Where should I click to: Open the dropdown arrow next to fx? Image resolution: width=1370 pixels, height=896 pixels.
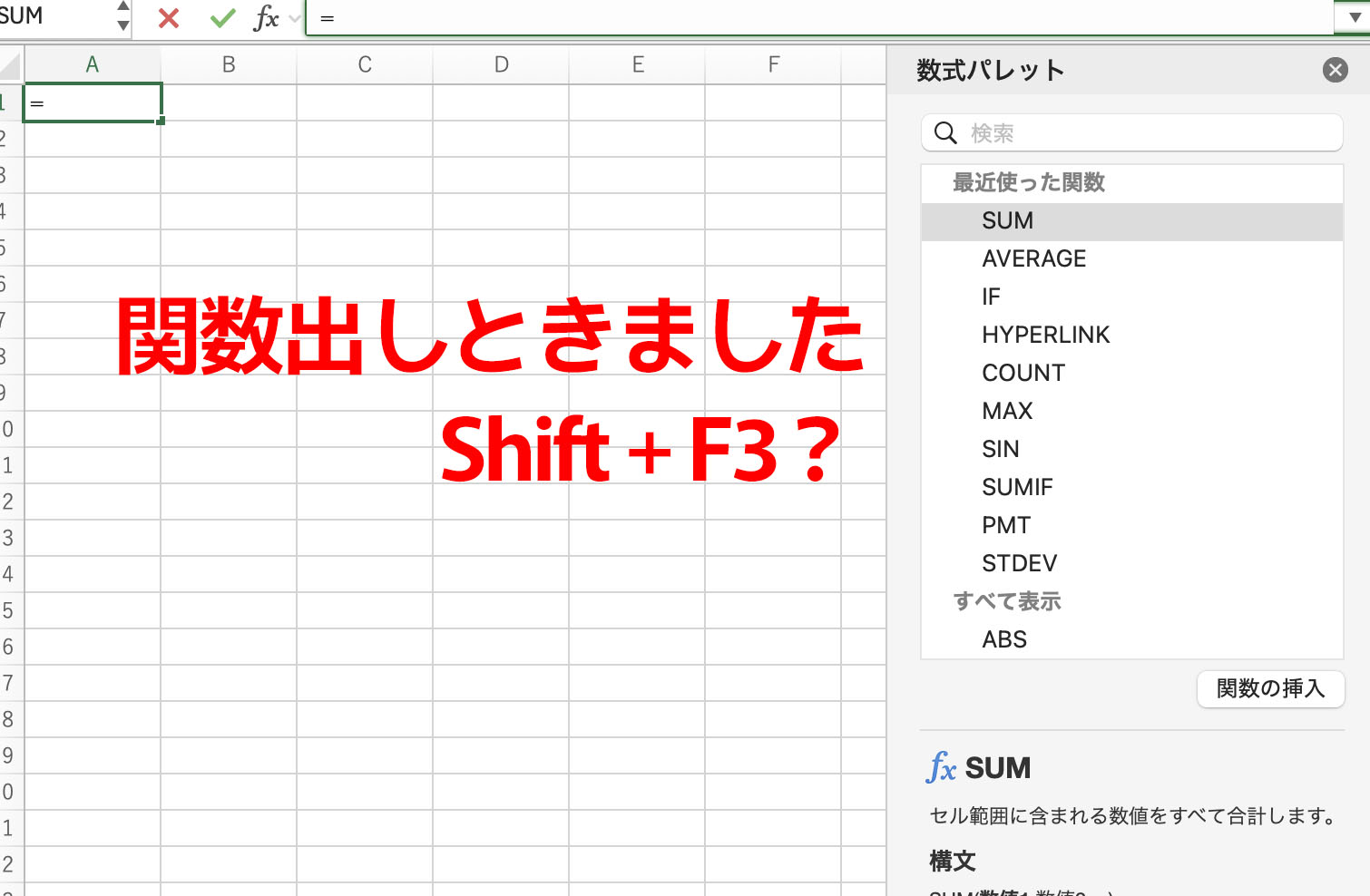click(x=294, y=18)
